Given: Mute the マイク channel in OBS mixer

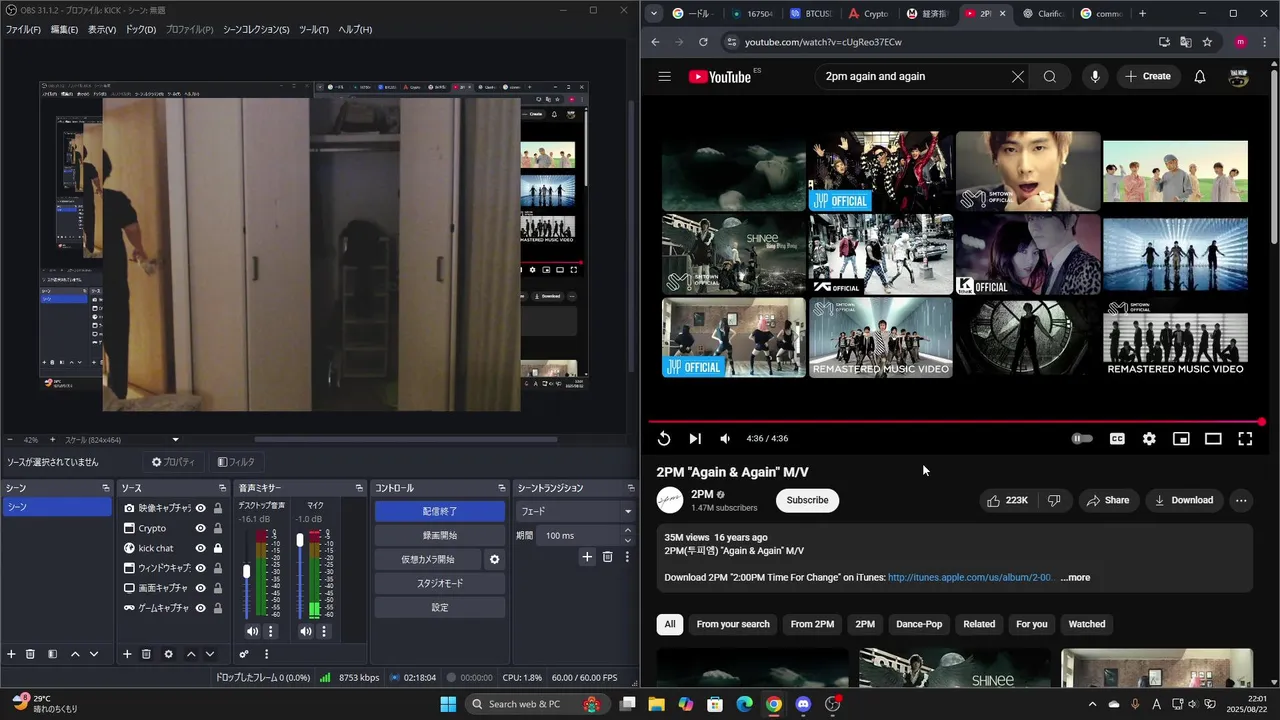Looking at the screenshot, I should (x=306, y=631).
